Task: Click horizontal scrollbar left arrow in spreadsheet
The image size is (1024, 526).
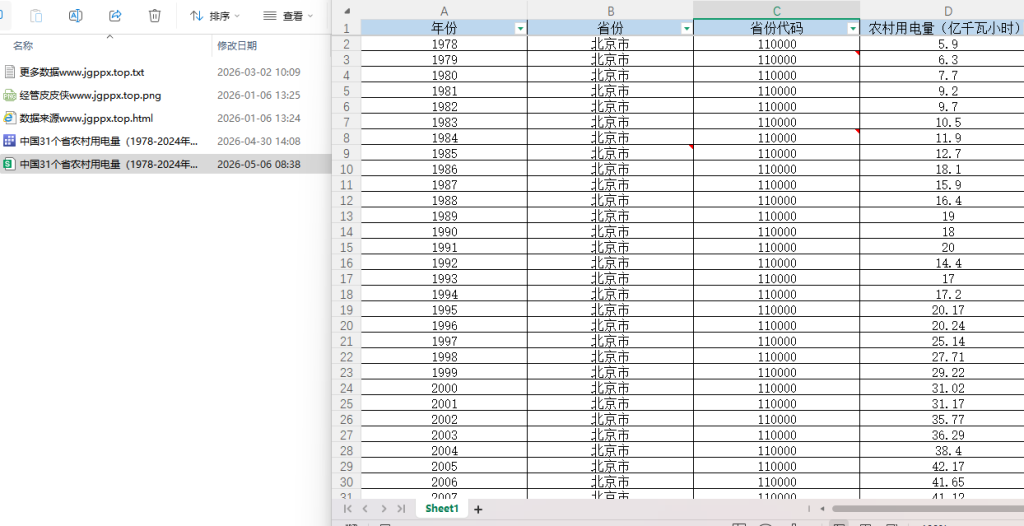Action: pyautogui.click(x=823, y=508)
